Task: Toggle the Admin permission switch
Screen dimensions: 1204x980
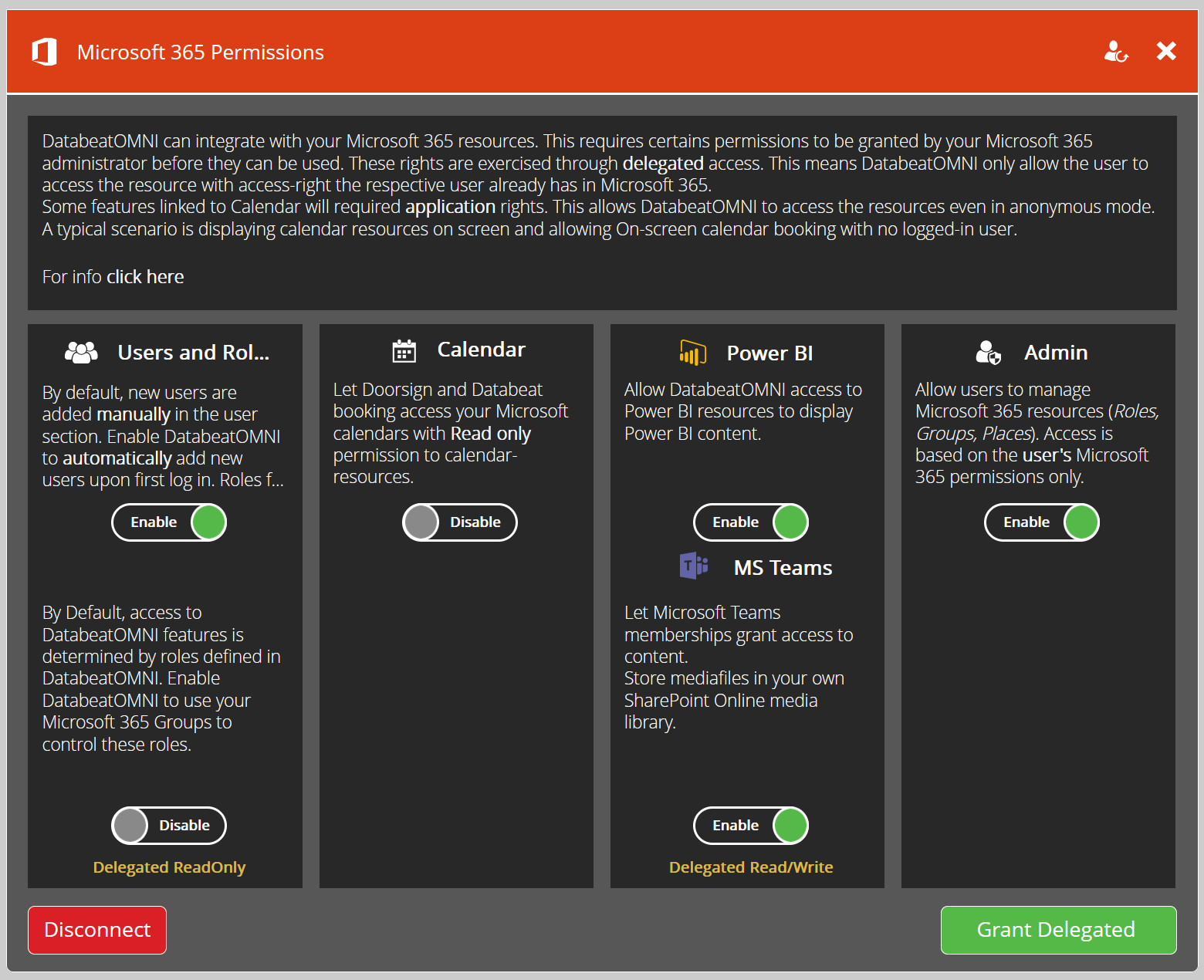Action: (x=1042, y=522)
